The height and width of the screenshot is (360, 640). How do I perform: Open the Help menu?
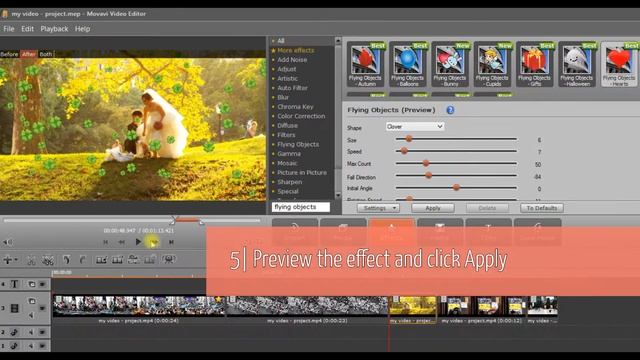(82, 29)
